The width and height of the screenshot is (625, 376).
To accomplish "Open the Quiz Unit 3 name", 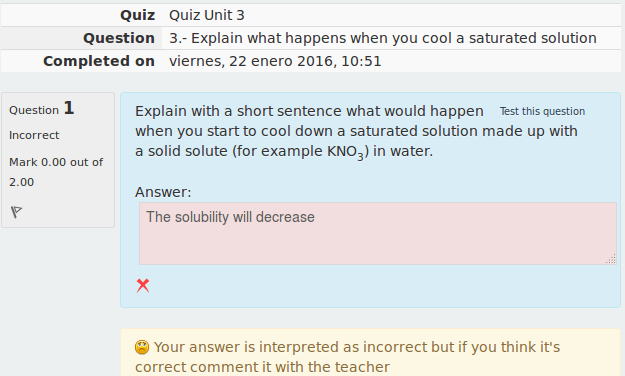I will [206, 15].
